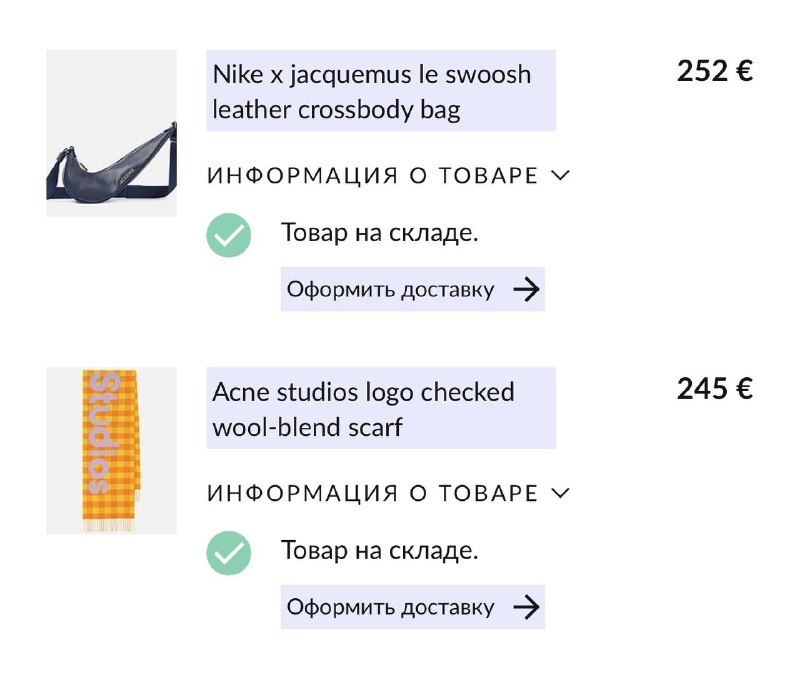
Task: Click the arrow icon on the first delivery button
Action: point(527,289)
